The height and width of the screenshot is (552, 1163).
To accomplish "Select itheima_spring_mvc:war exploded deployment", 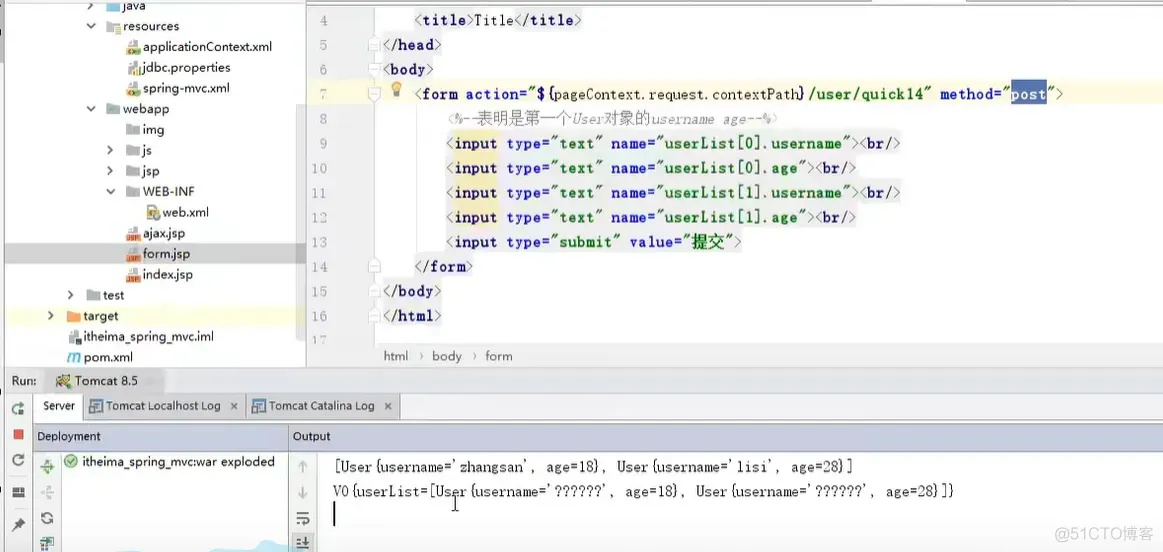I will [x=178, y=461].
